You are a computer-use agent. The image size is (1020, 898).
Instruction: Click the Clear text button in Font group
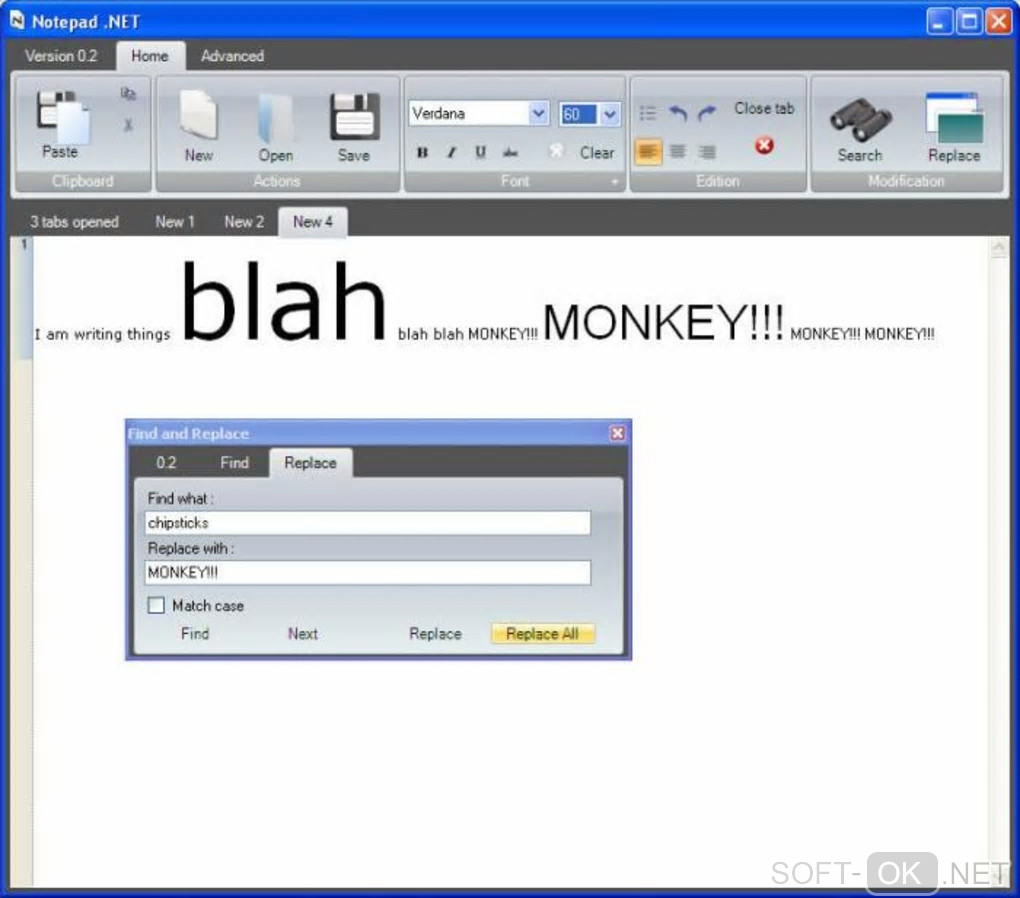597,153
